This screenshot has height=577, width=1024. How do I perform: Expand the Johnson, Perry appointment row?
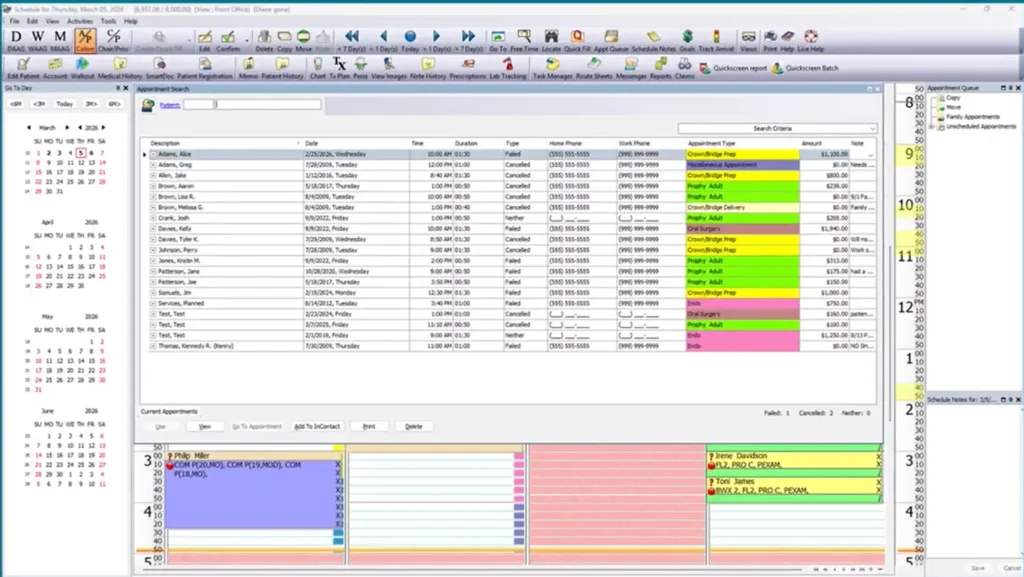click(153, 250)
